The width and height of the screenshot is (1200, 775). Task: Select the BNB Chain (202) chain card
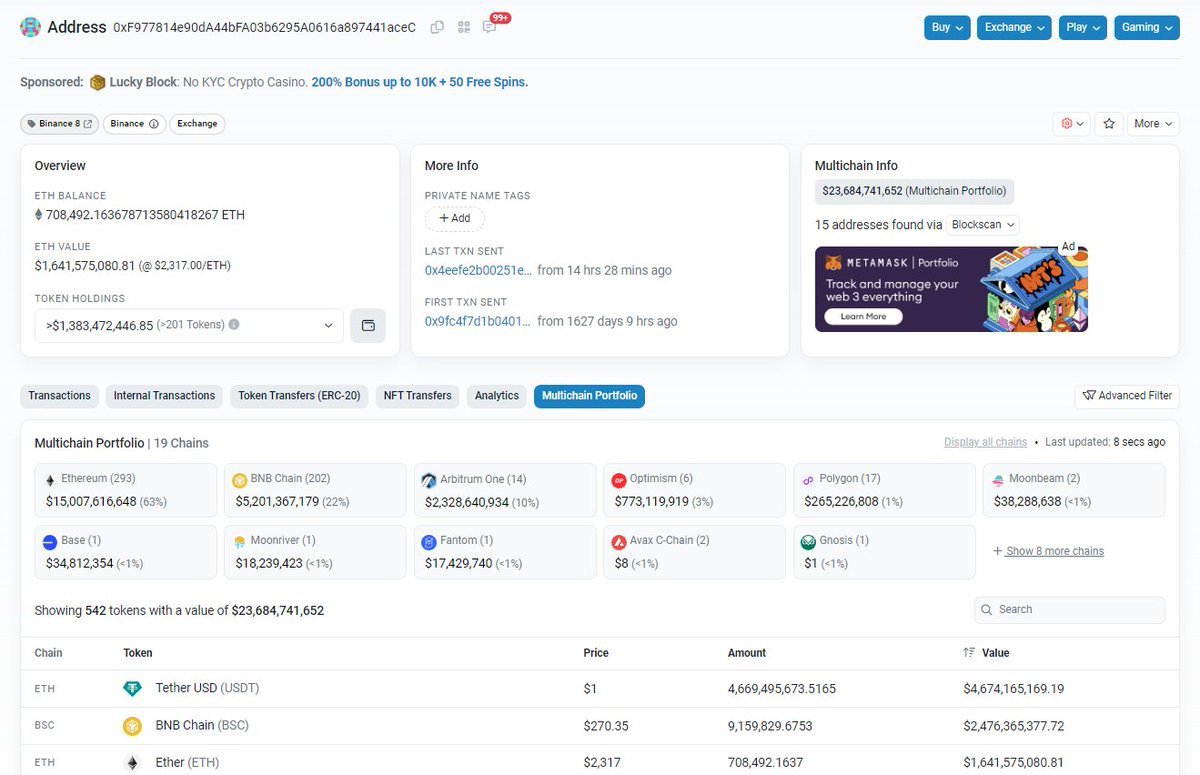click(315, 490)
